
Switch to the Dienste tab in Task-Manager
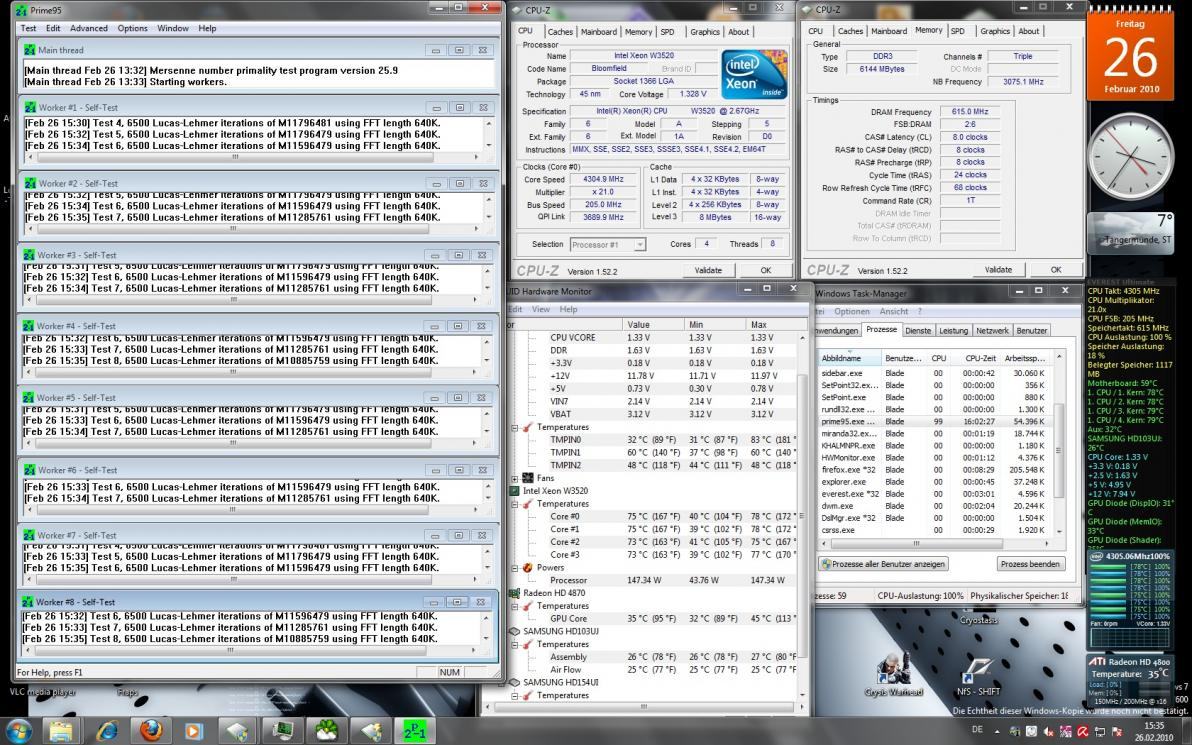coord(918,331)
